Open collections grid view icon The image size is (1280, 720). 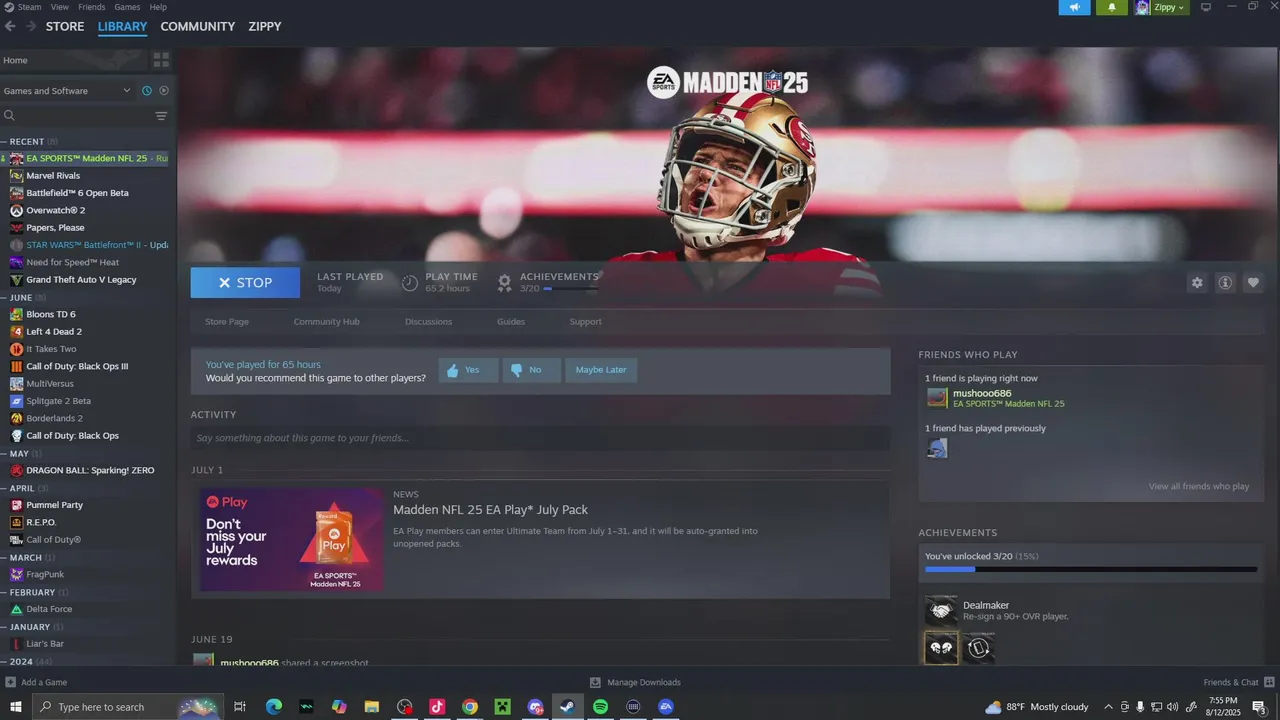pos(161,60)
